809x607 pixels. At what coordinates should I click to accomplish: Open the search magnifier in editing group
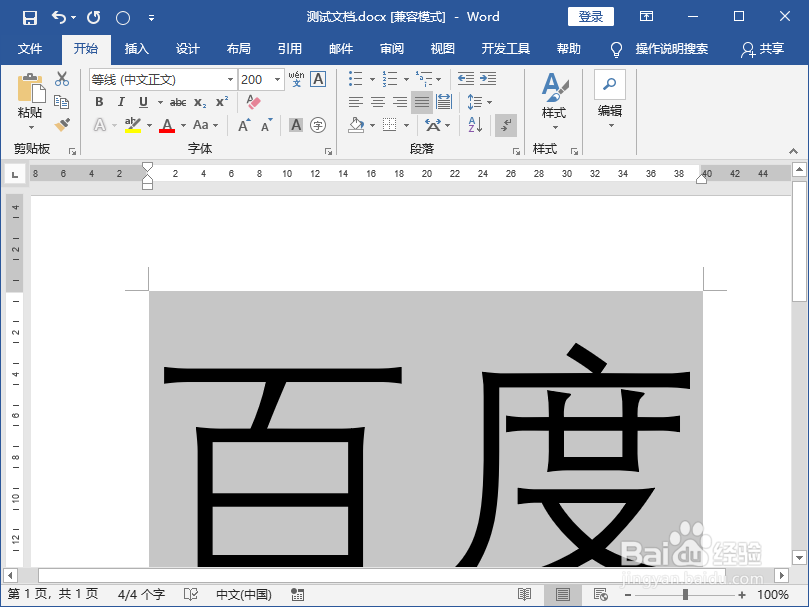point(610,84)
